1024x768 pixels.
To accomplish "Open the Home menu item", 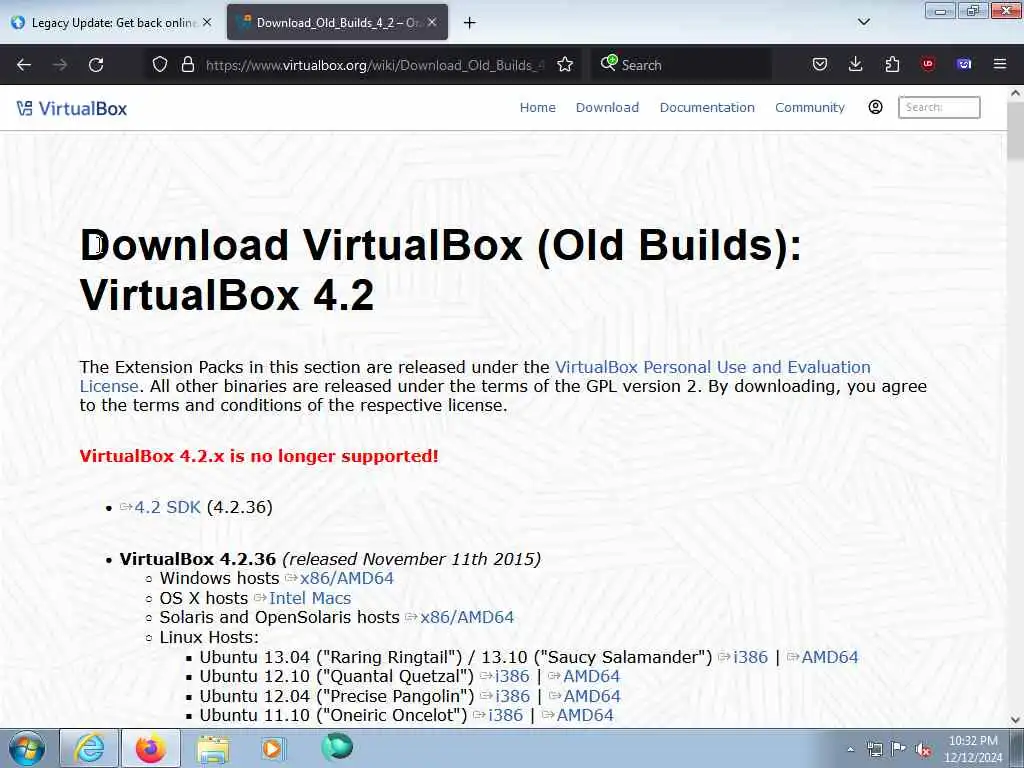I will 537,108.
